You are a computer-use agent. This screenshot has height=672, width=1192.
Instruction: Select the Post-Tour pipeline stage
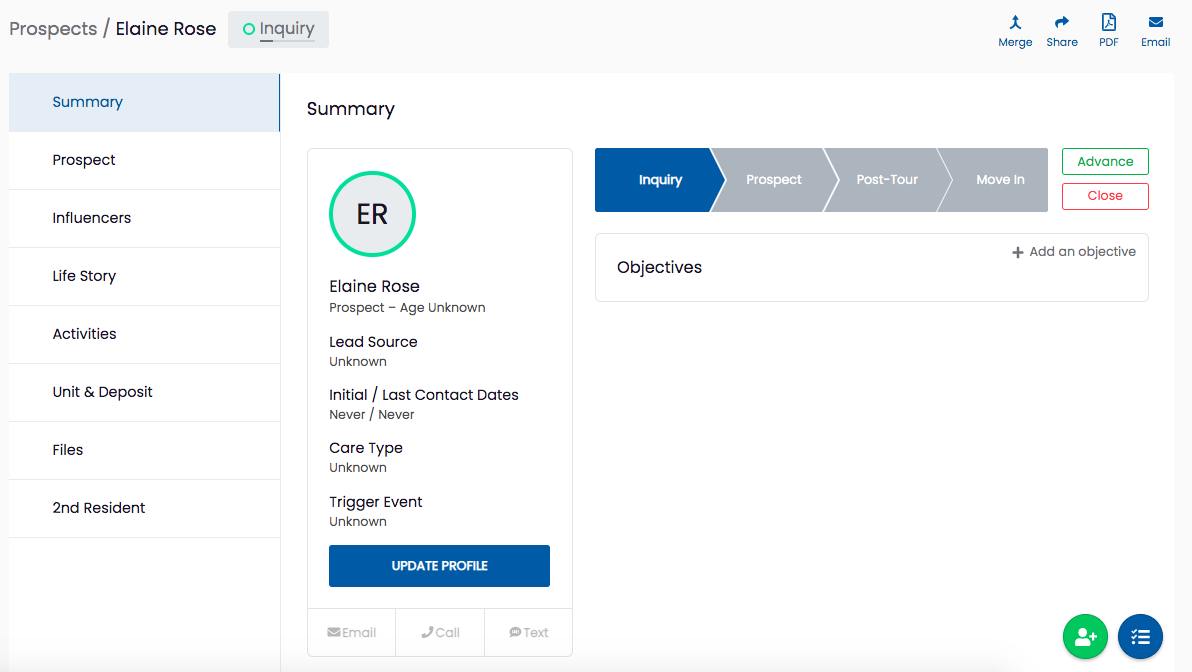coord(887,180)
